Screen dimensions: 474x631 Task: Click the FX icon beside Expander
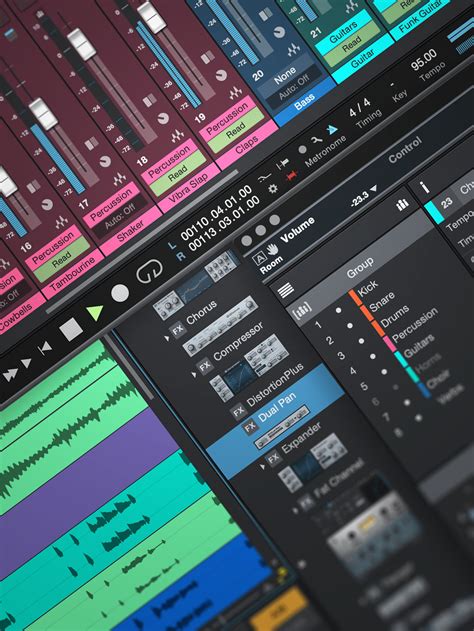tap(273, 458)
